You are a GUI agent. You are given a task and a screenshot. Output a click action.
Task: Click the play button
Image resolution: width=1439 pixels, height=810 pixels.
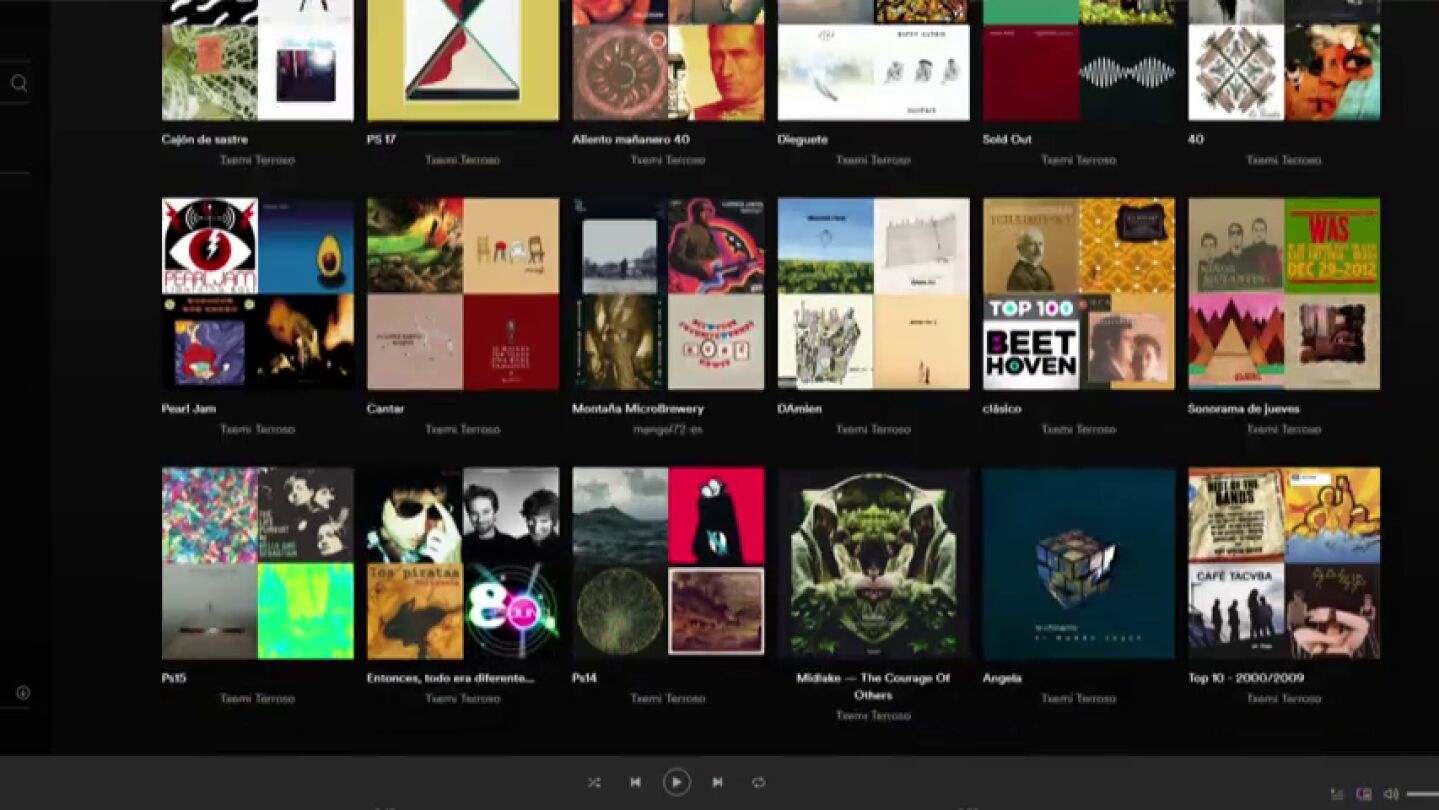pos(677,782)
